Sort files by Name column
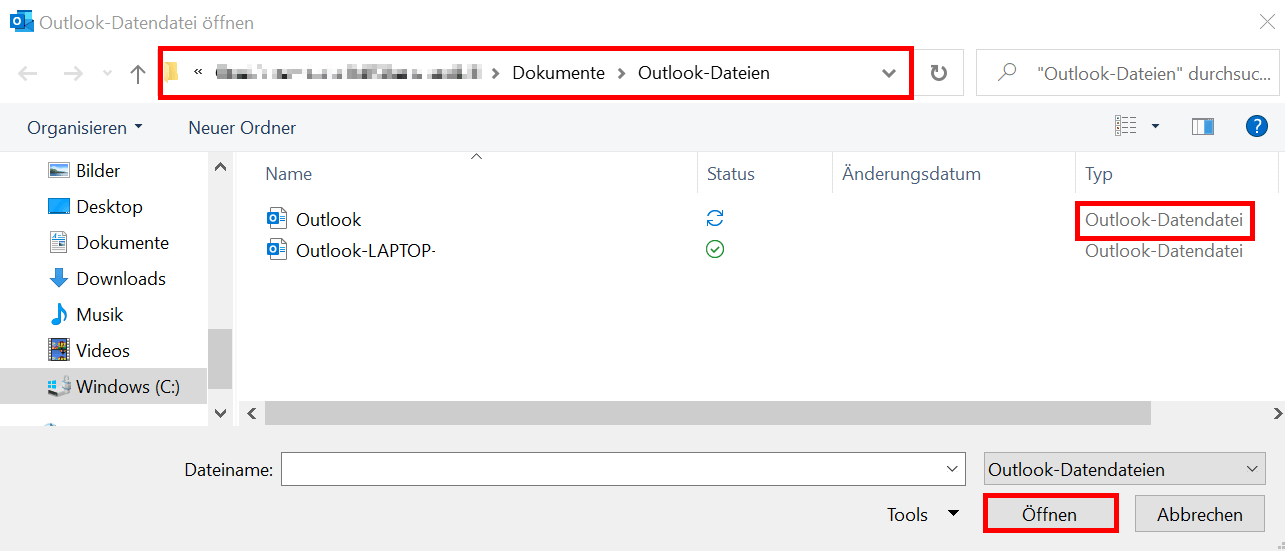The height and width of the screenshot is (551, 1285). point(289,174)
